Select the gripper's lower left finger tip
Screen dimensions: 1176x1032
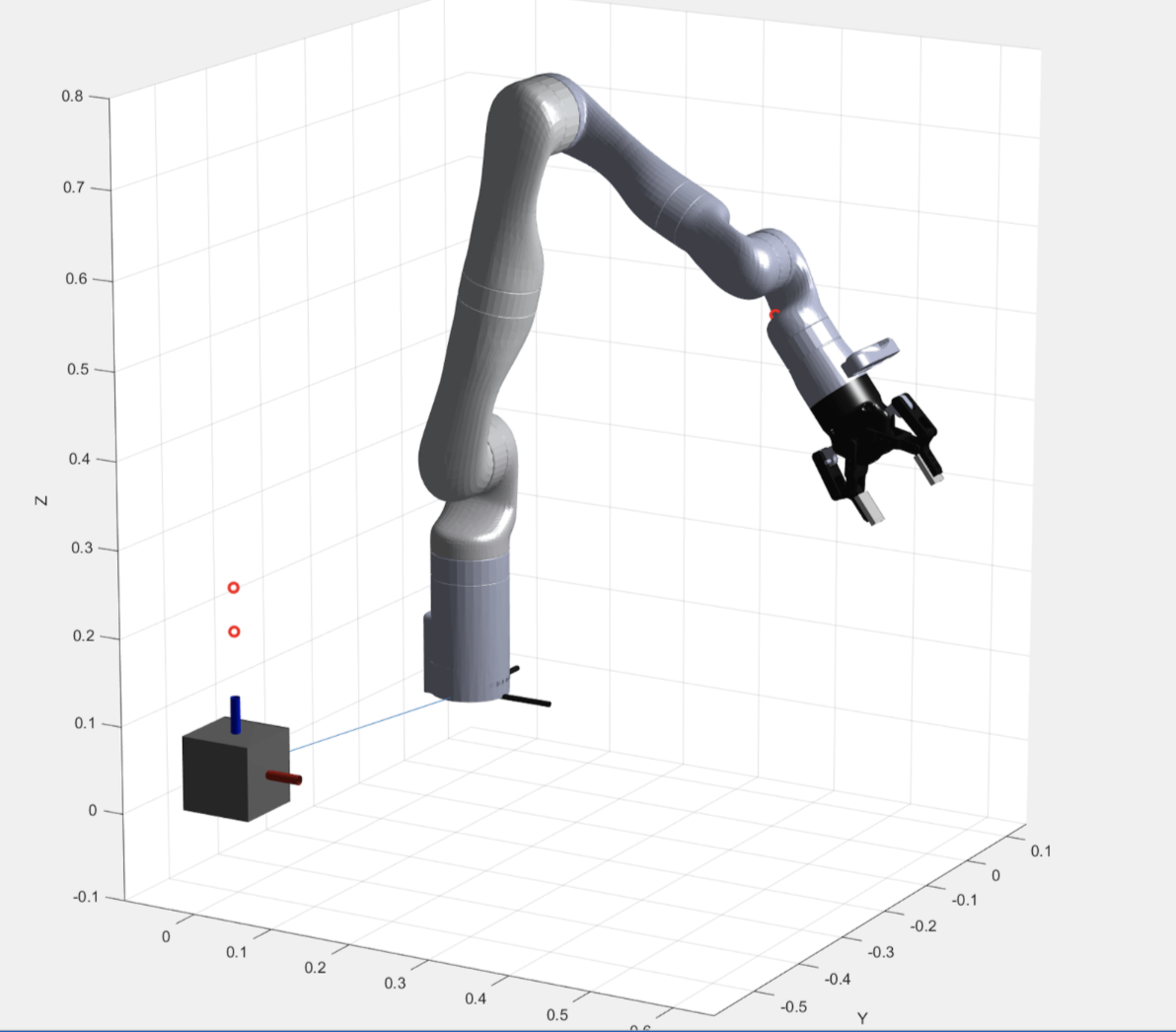869,509
